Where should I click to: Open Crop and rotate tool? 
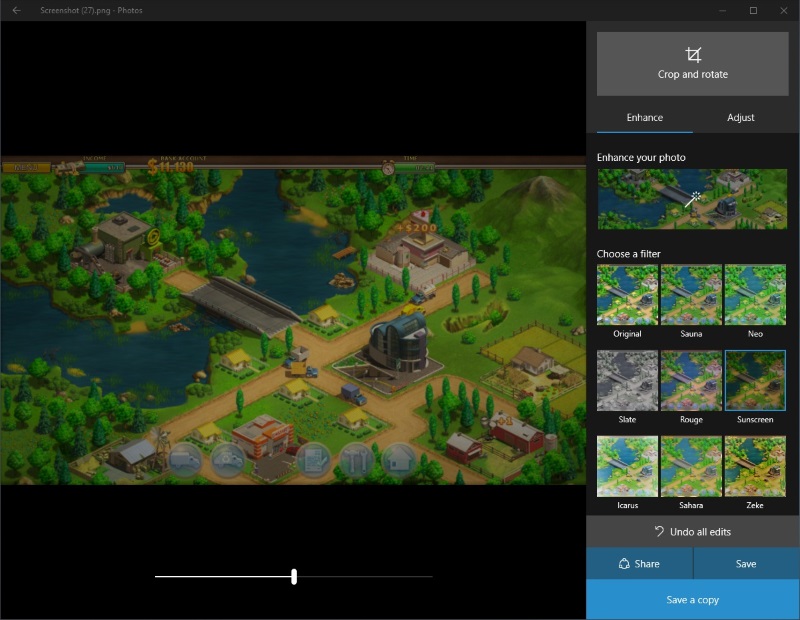692,64
